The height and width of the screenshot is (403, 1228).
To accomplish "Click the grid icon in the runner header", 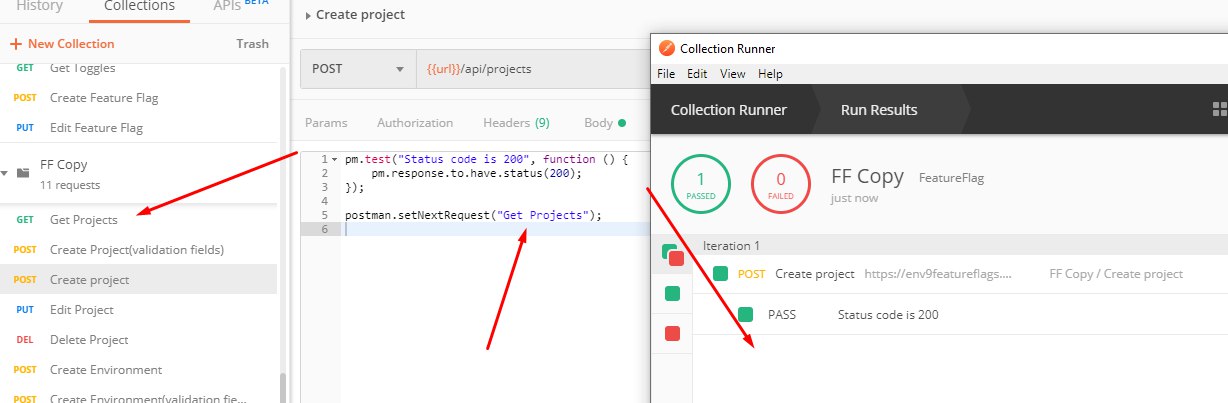I will click(1219, 110).
